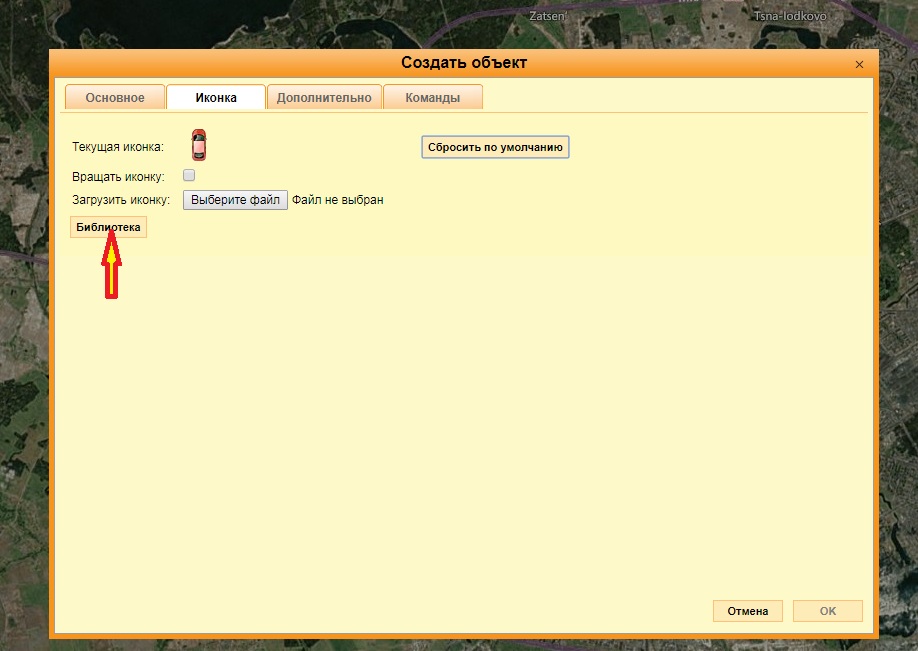This screenshot has width=918, height=651.
Task: Cancel with the Отмена button
Action: click(747, 611)
